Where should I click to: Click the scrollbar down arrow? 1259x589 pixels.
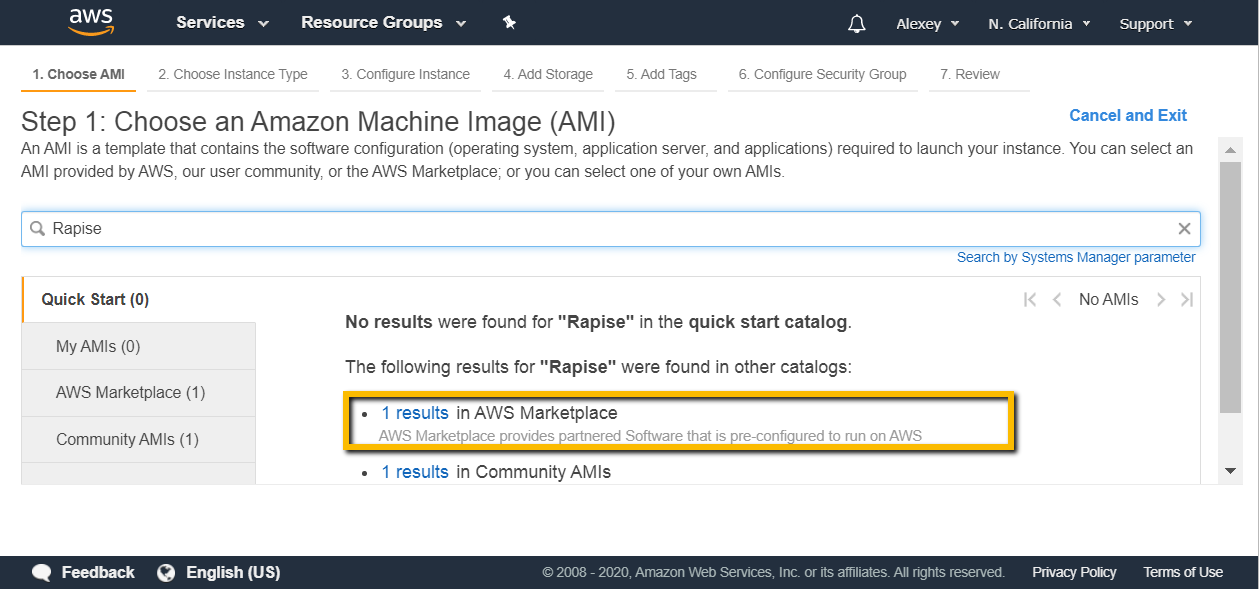(1230, 470)
